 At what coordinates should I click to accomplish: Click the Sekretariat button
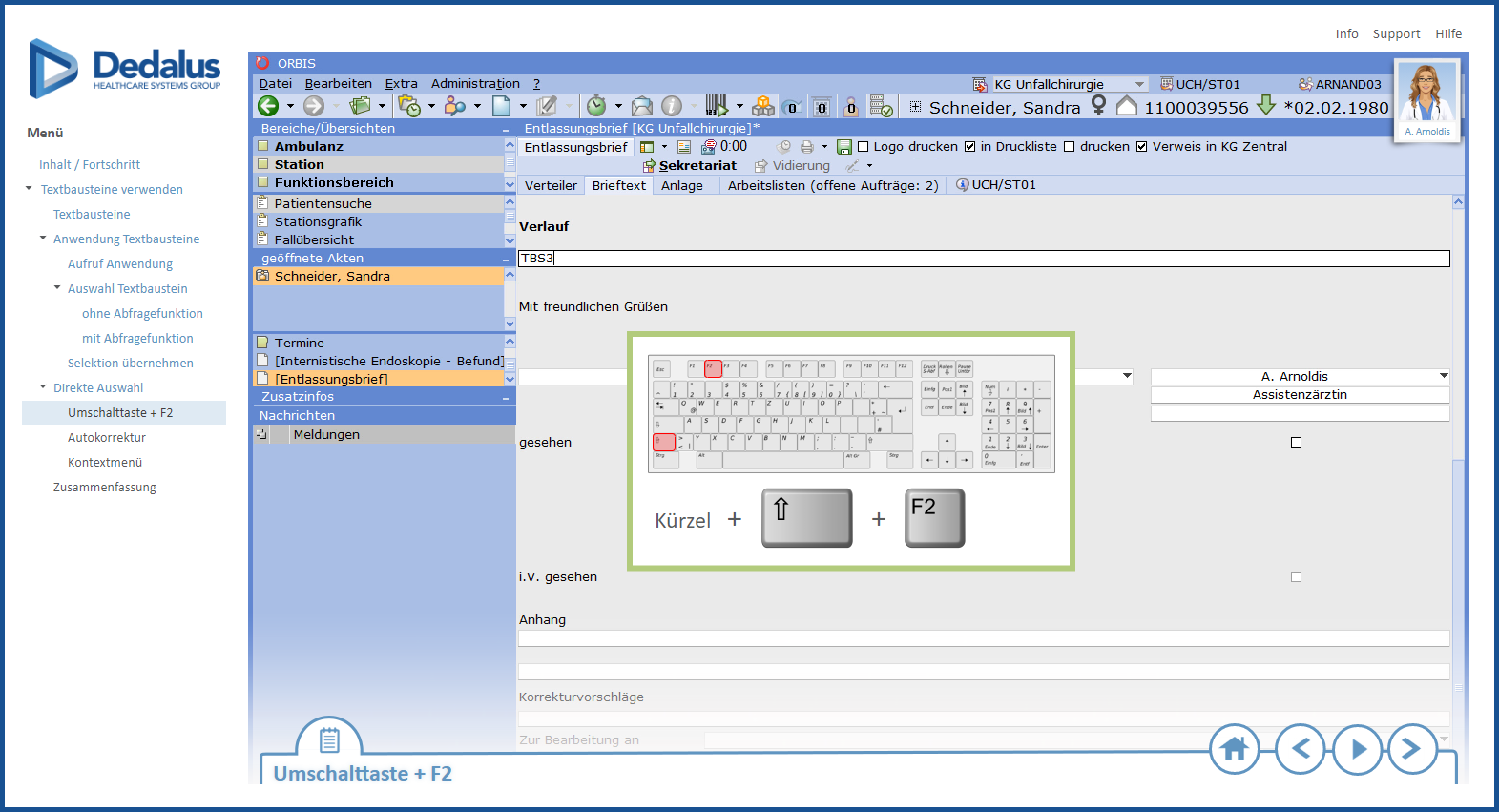point(697,166)
